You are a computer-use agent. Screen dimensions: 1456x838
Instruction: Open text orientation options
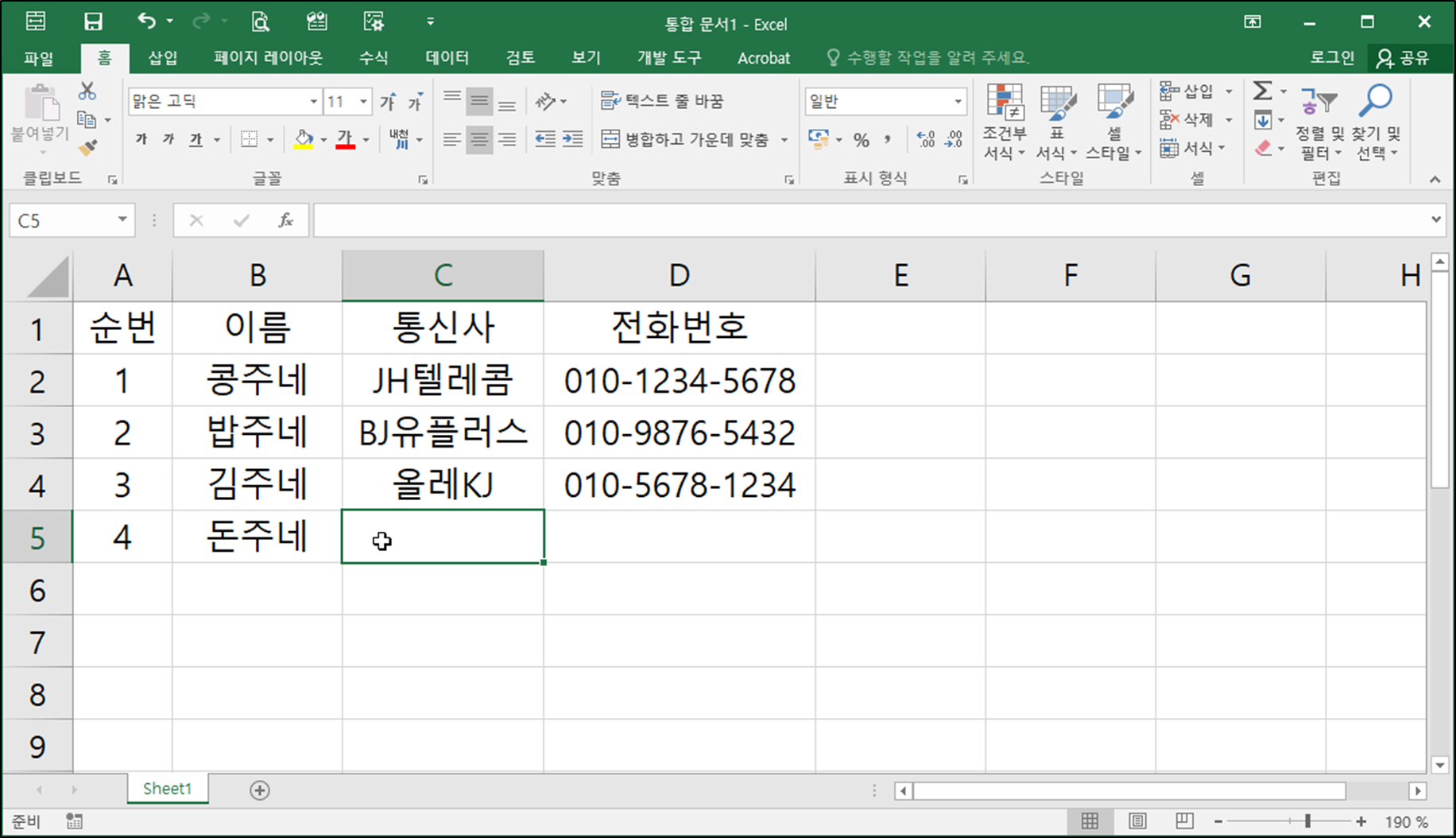pos(550,101)
